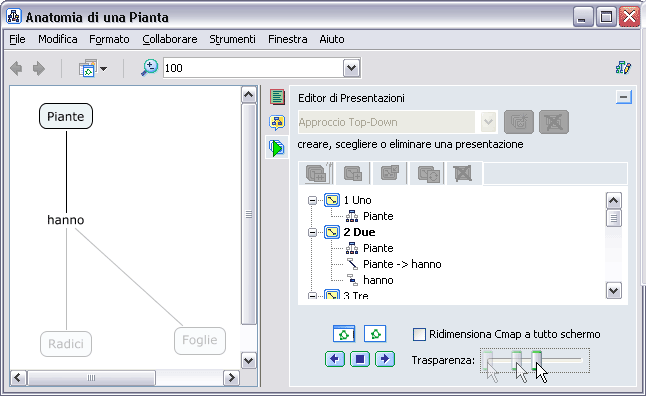Open the Formato menu
Image resolution: width=646 pixels, height=396 pixels.
click(109, 39)
